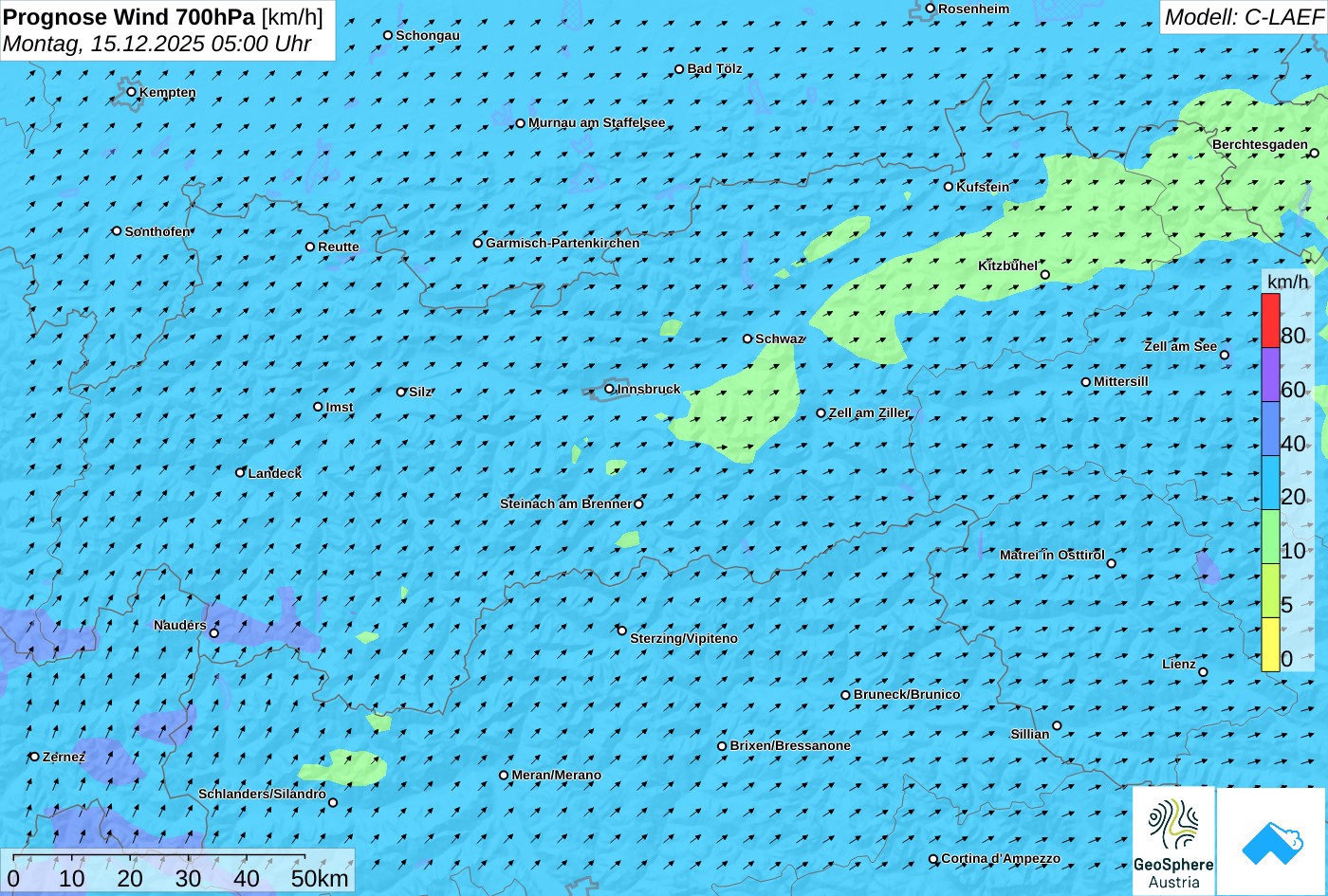Click the Mittersill town marker

click(1086, 382)
